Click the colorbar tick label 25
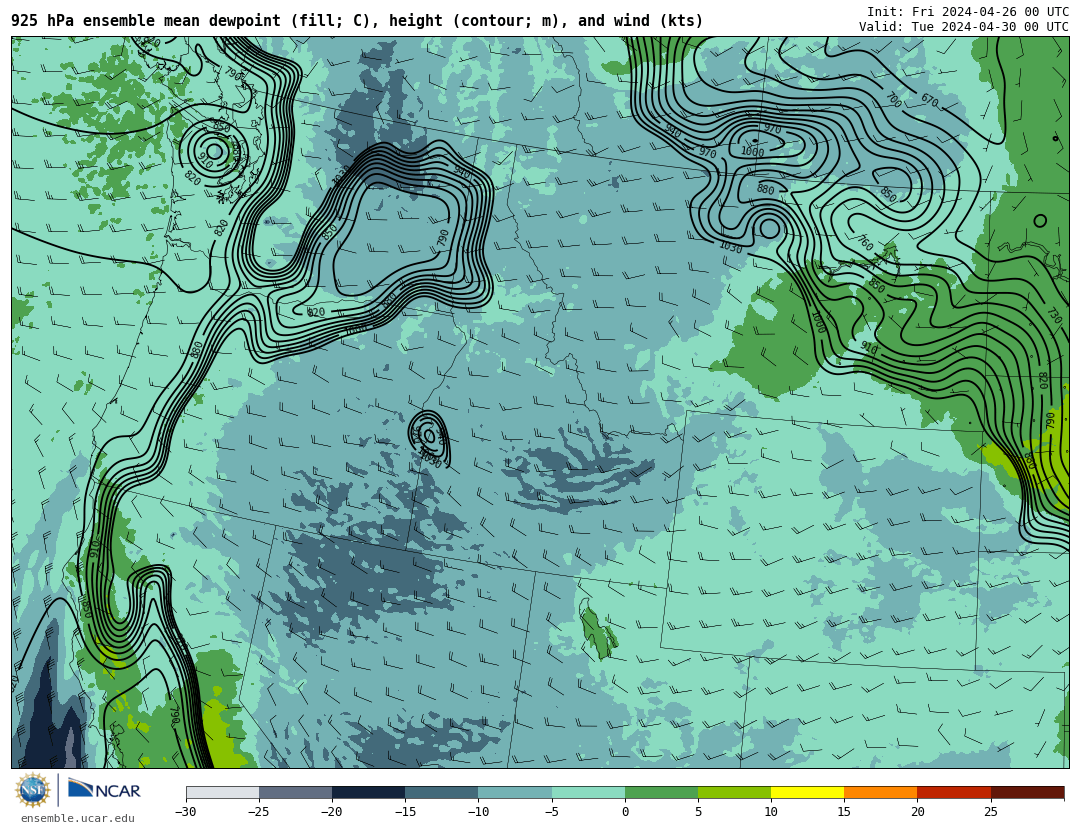The height and width of the screenshot is (831, 1080). [x=990, y=812]
